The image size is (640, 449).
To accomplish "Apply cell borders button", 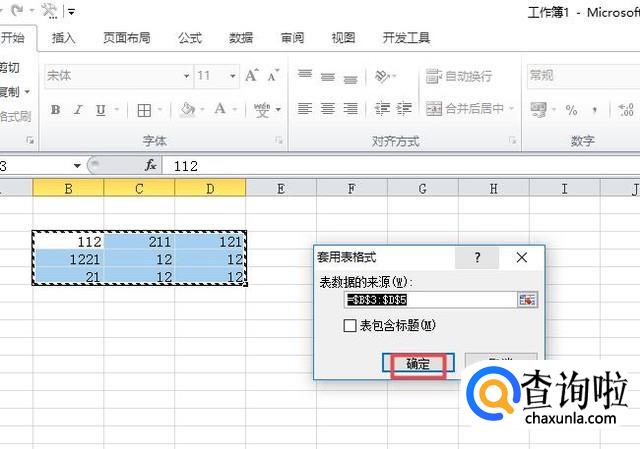I will (144, 110).
